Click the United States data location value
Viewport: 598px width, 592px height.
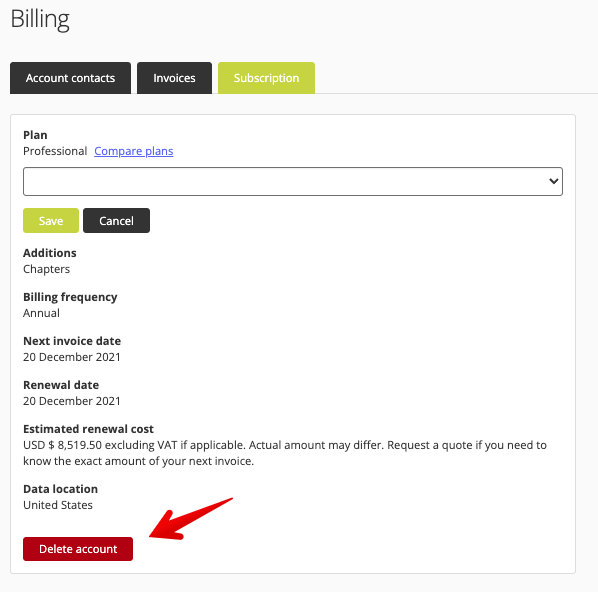point(58,505)
